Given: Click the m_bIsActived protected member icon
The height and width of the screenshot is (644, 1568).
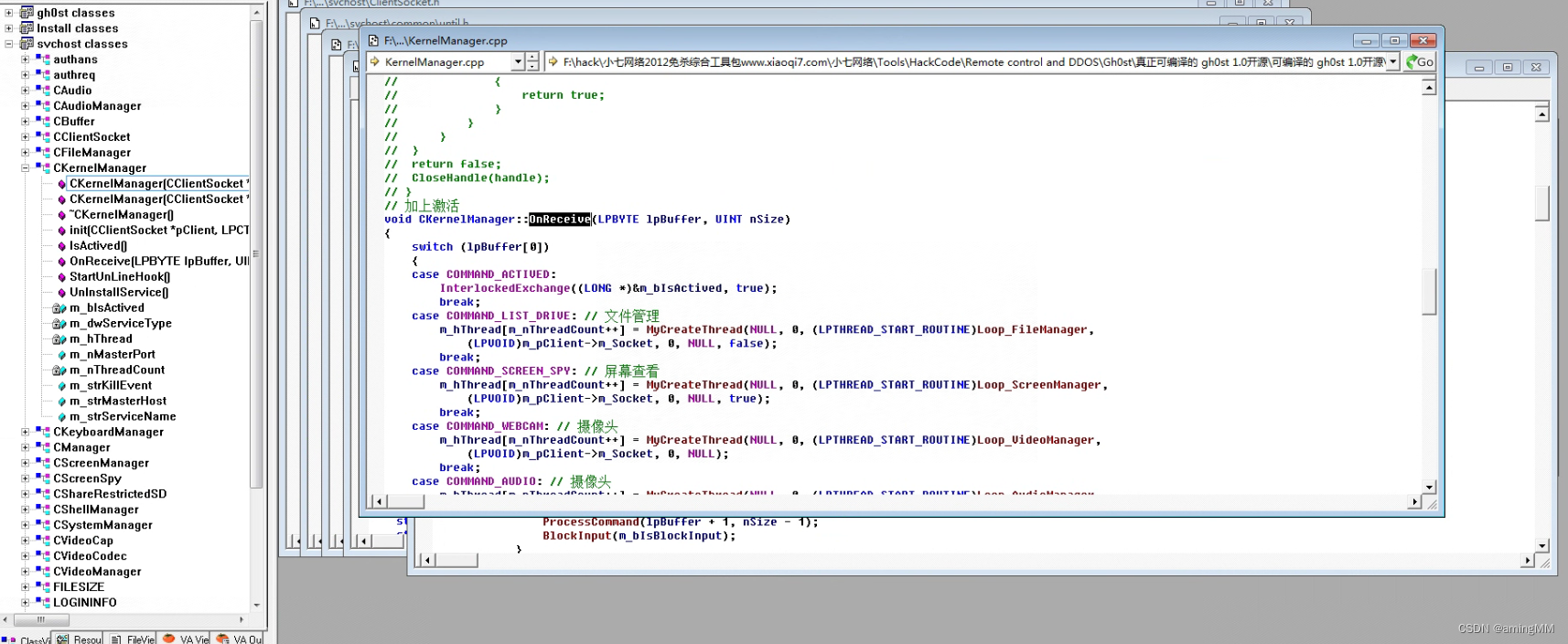Looking at the screenshot, I should [x=59, y=308].
